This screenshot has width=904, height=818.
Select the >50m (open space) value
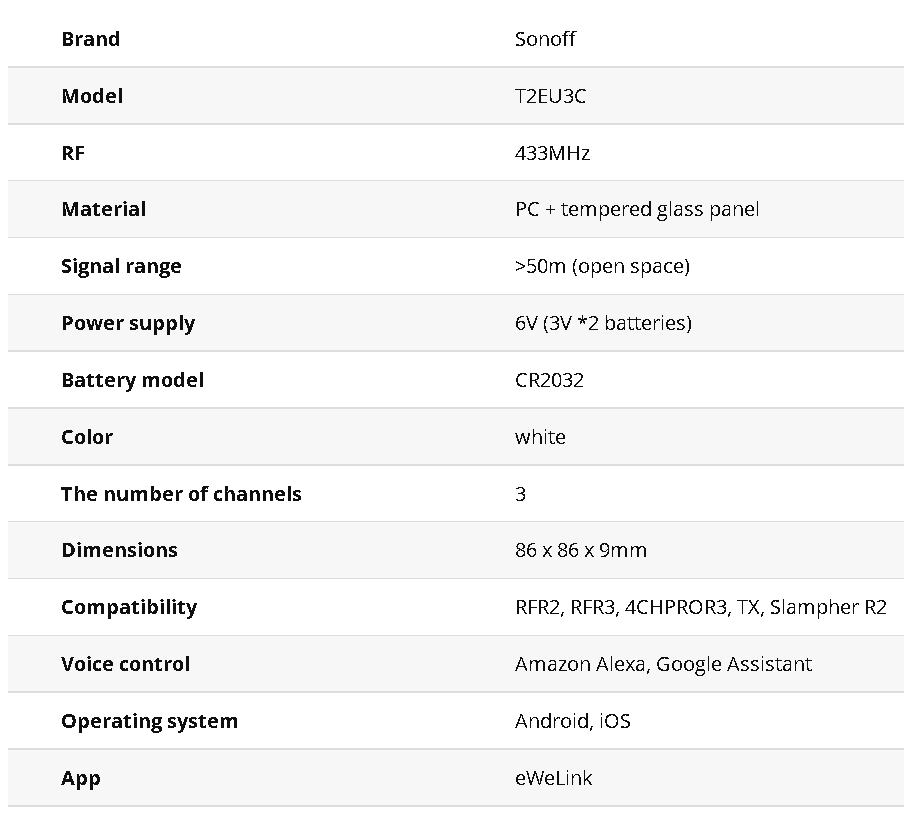[602, 266]
